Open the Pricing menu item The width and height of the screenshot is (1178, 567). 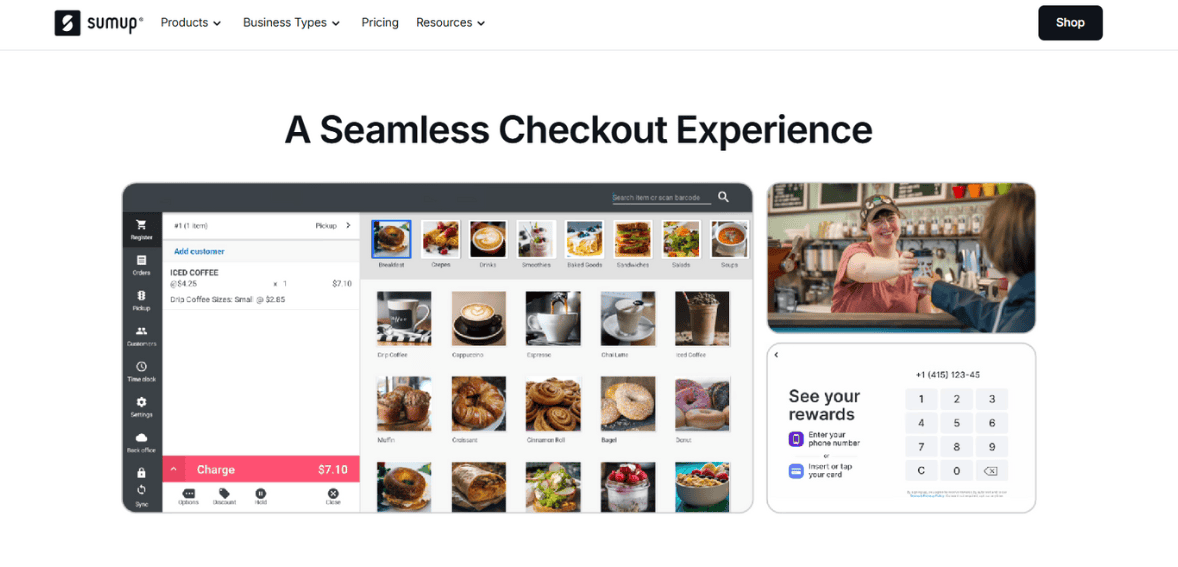coord(379,23)
